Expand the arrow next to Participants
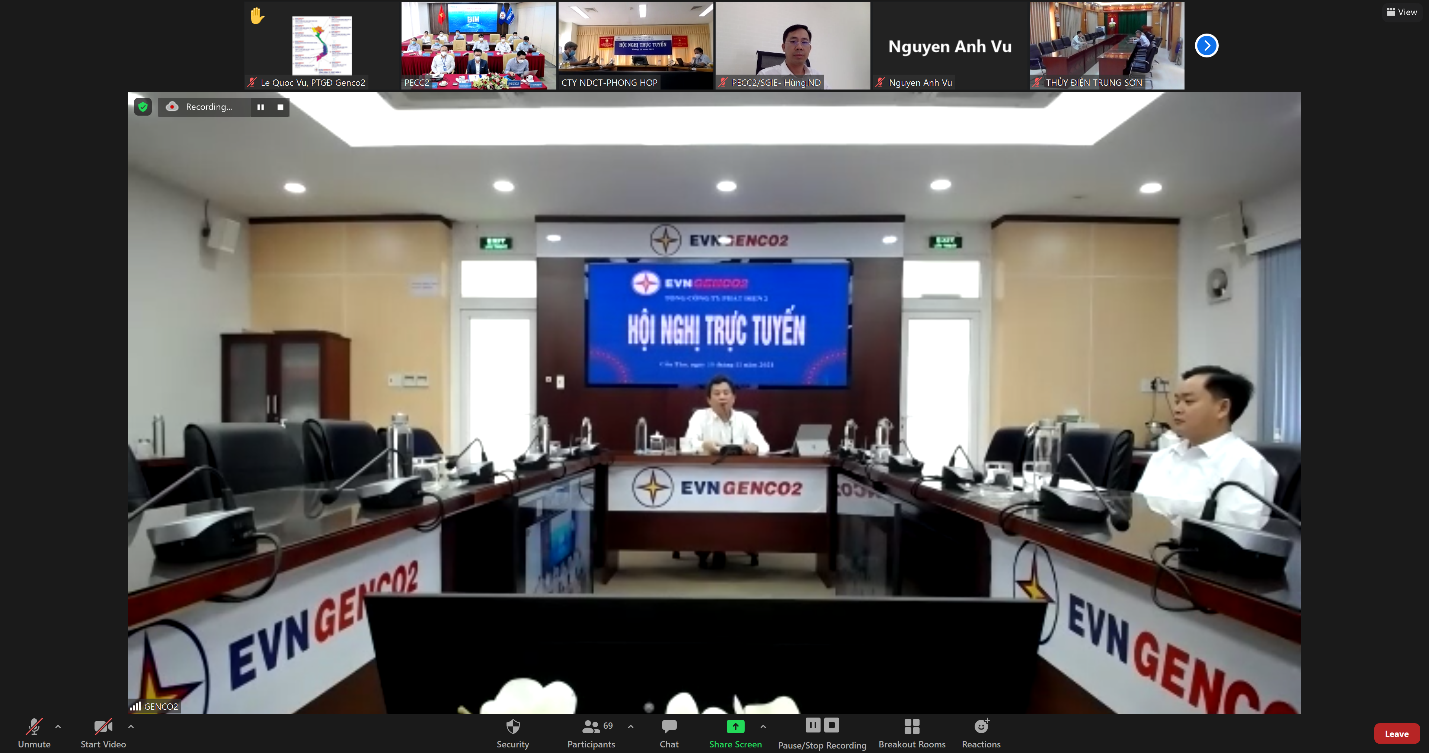 point(630,727)
